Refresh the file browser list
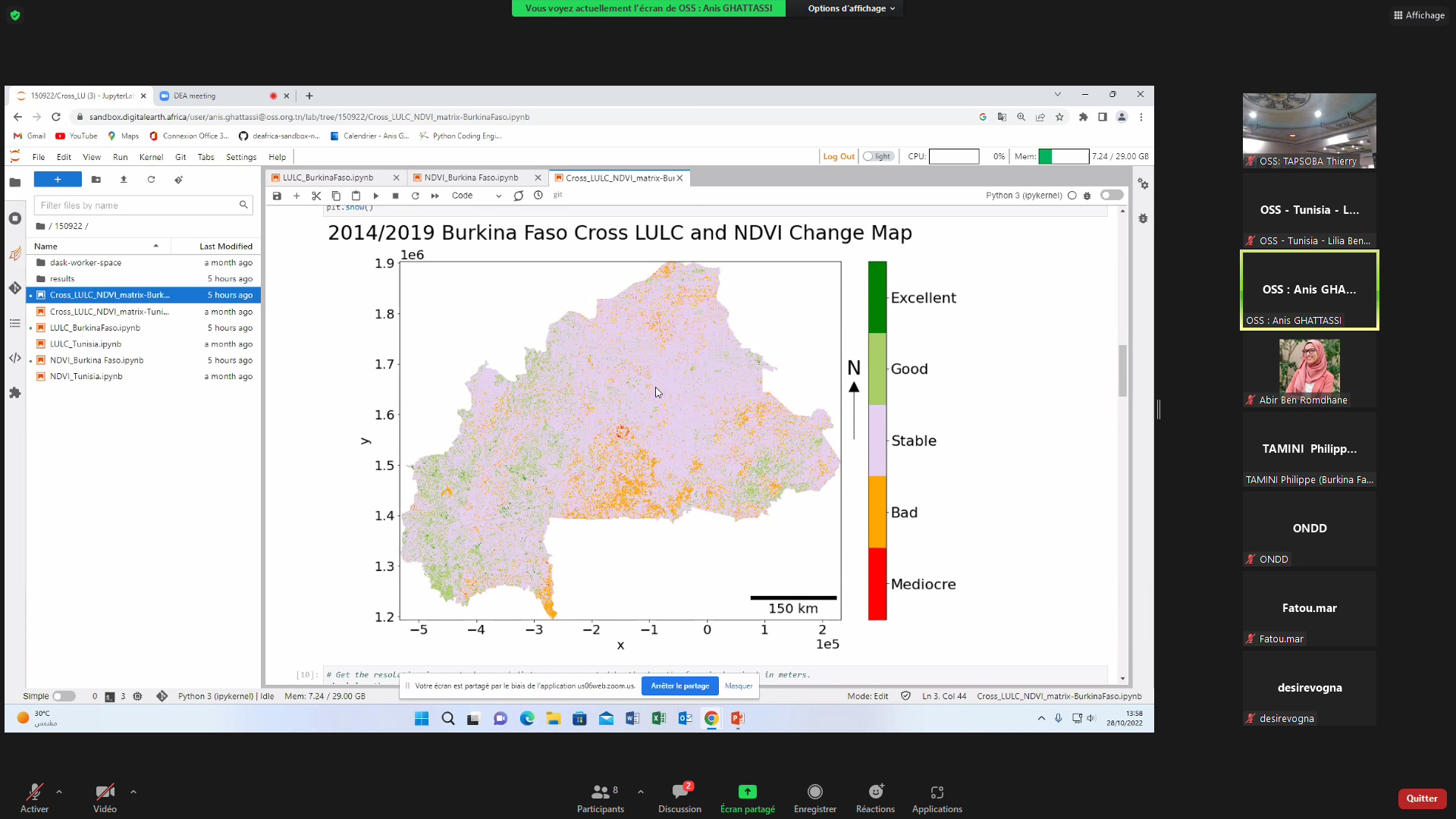This screenshot has height=819, width=1456. point(151,180)
